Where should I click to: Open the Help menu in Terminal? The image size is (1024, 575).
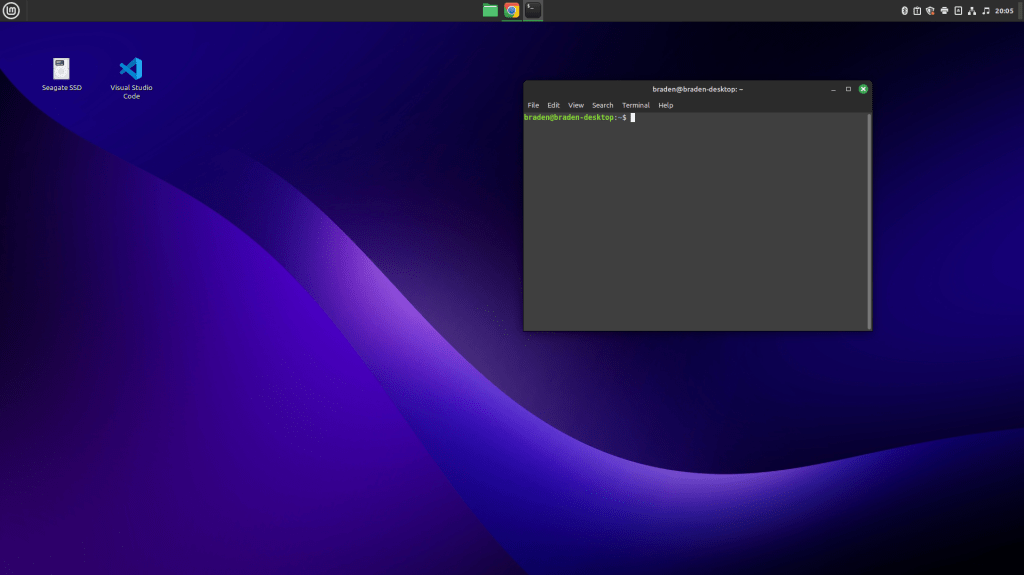point(666,105)
